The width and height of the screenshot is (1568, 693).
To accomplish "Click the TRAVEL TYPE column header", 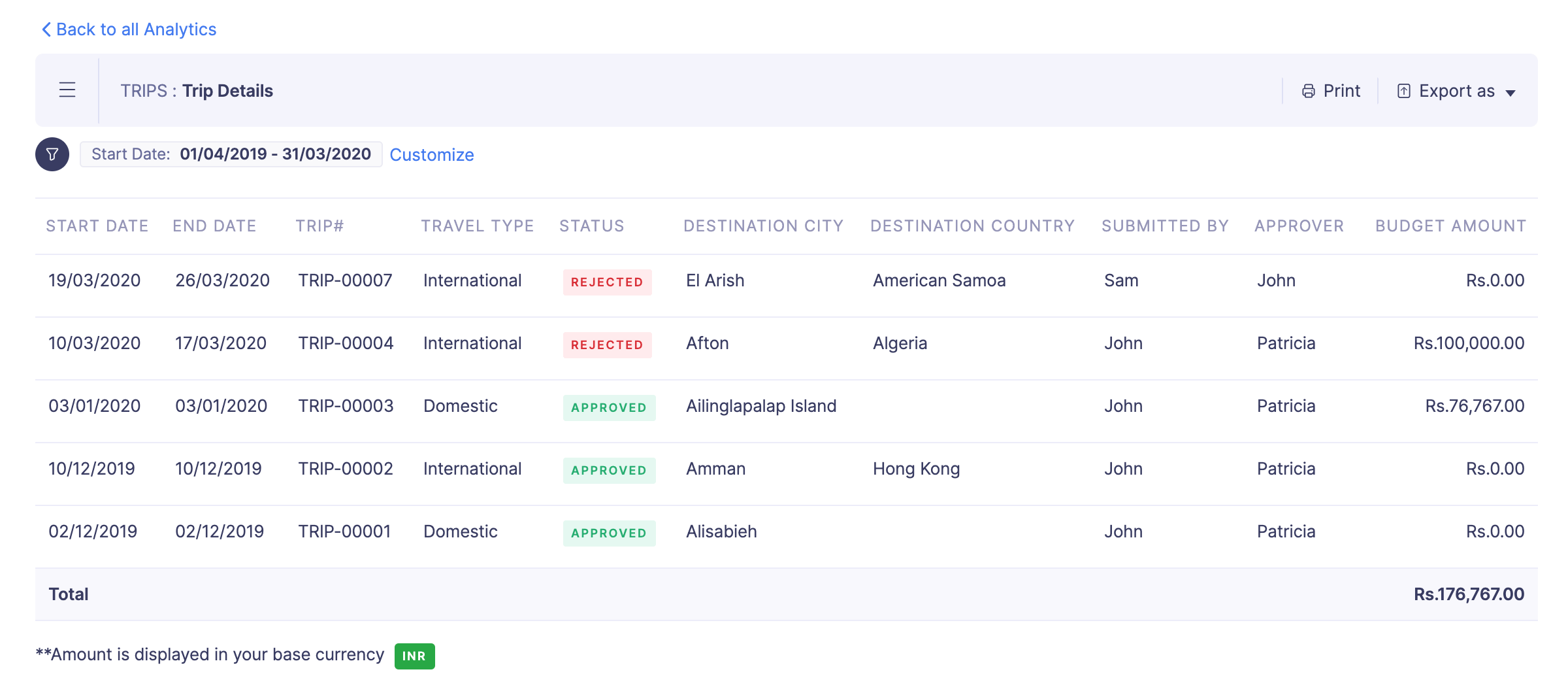I will (x=478, y=226).
